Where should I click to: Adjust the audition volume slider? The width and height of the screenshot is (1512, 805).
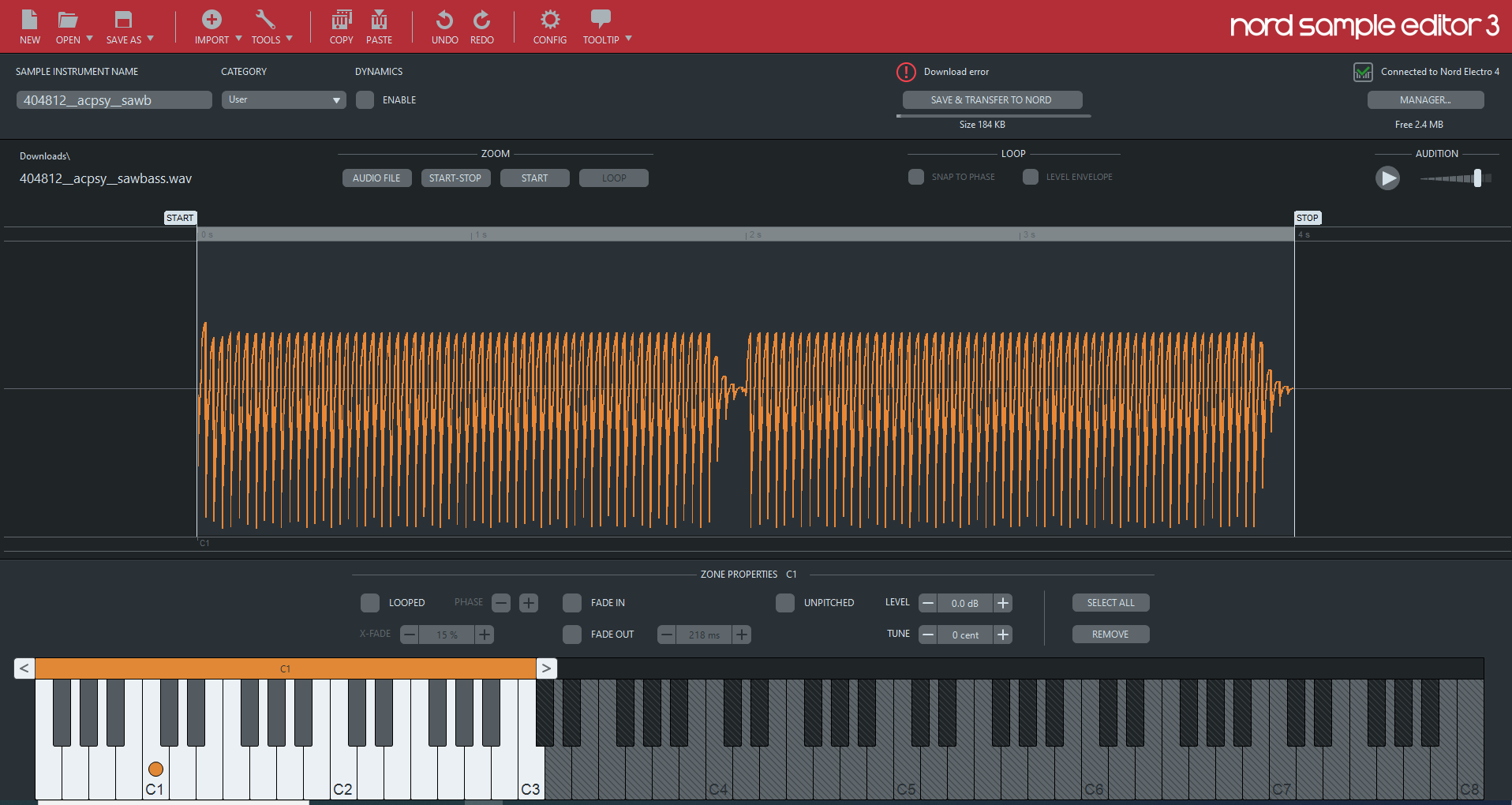[1477, 178]
